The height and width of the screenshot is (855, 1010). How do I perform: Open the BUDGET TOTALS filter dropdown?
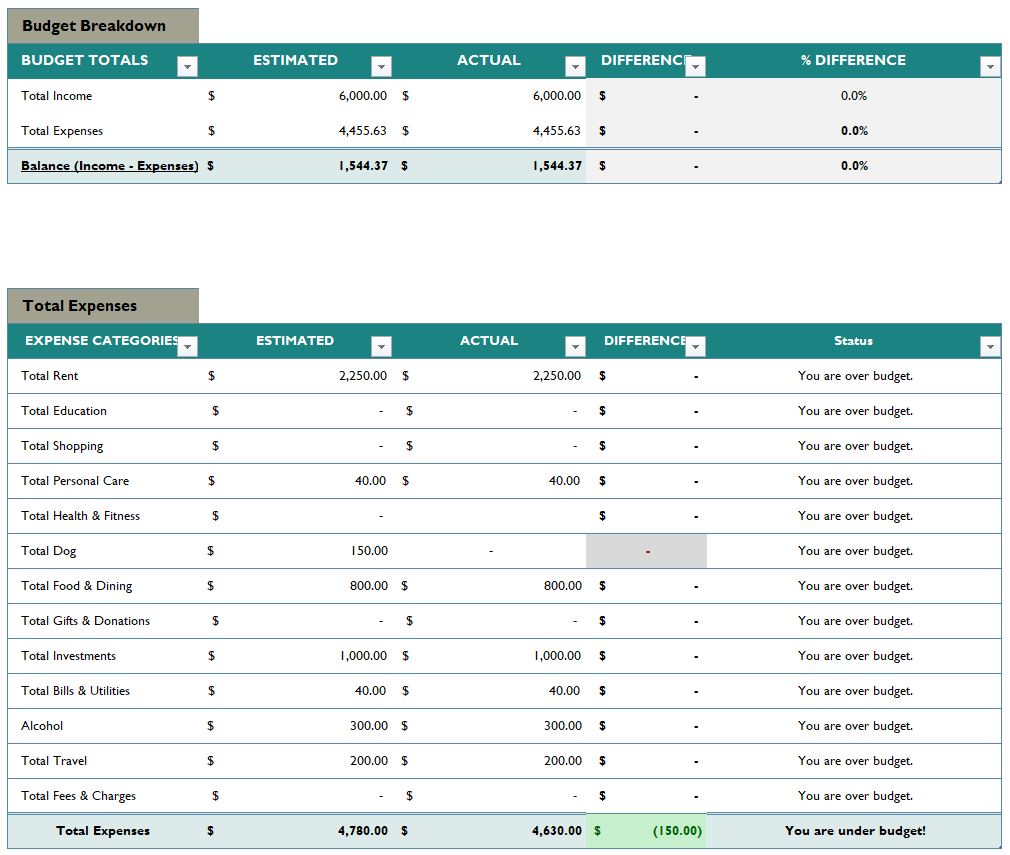187,66
